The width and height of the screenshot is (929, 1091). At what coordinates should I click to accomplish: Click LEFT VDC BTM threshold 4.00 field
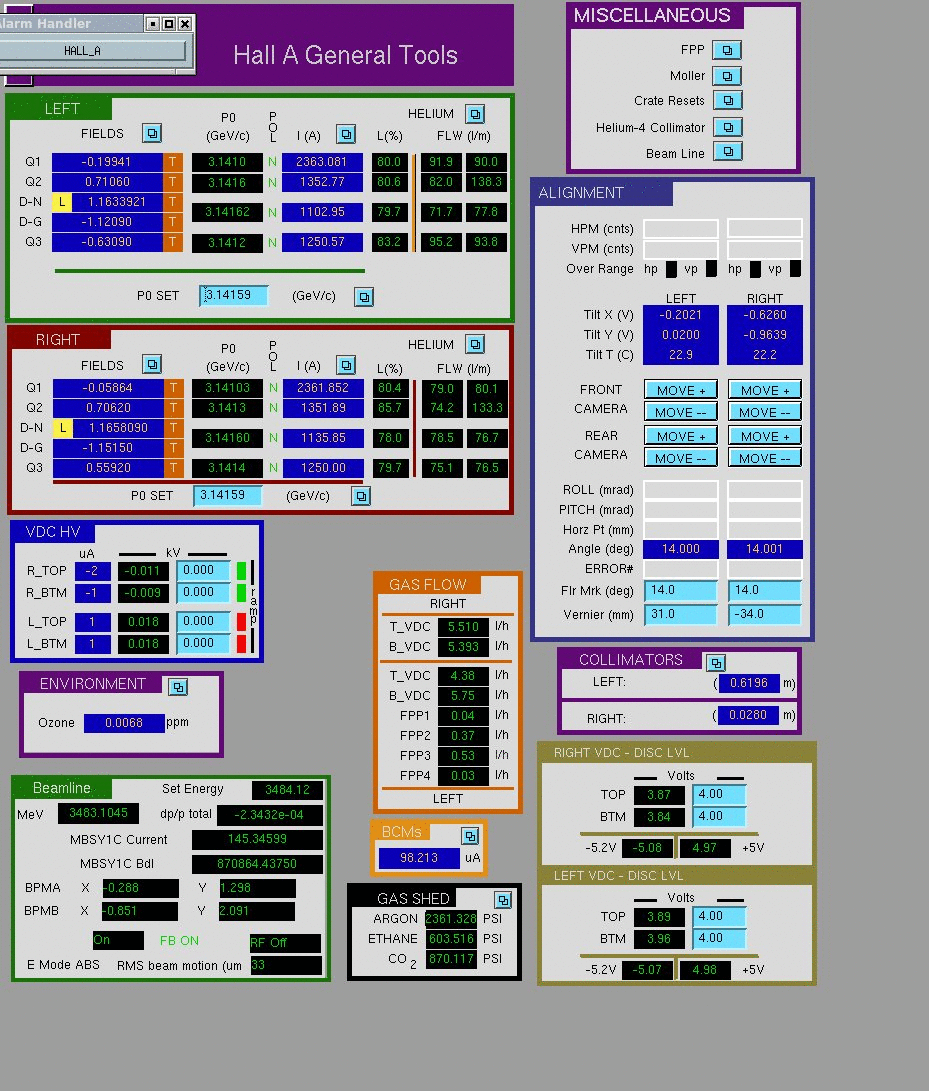point(719,939)
